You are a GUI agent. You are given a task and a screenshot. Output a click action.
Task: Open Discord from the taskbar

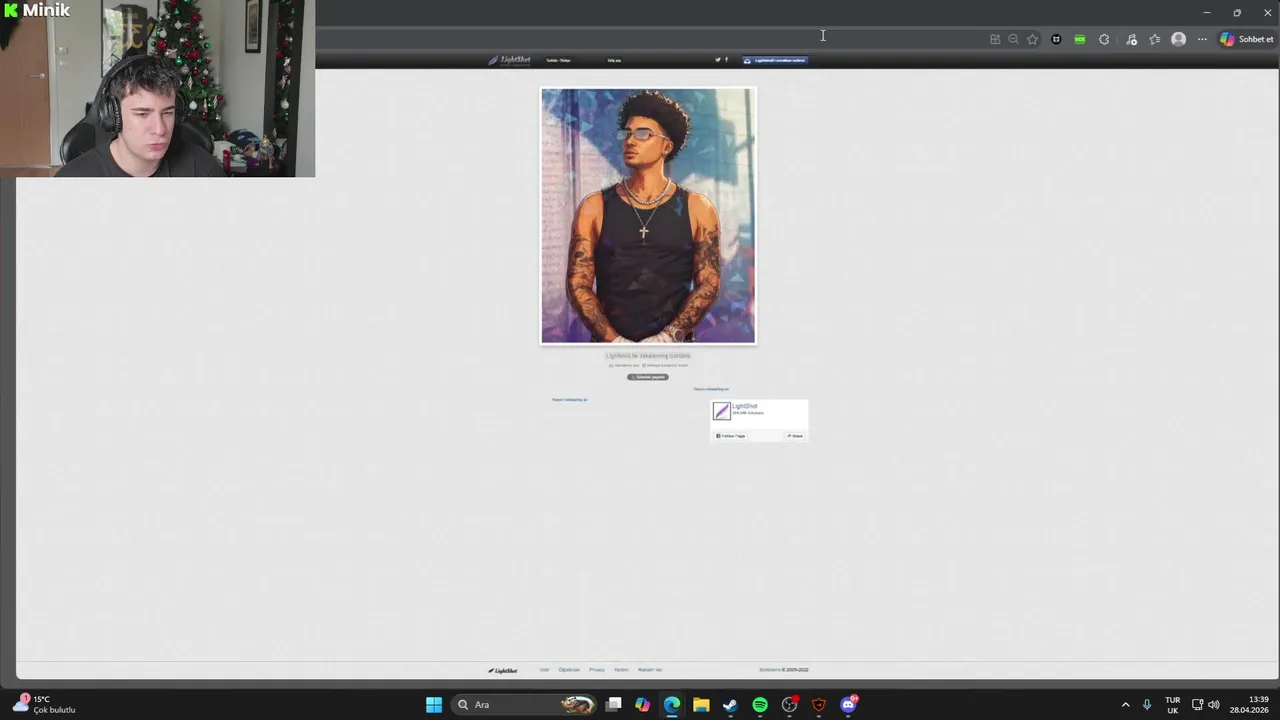pos(849,705)
